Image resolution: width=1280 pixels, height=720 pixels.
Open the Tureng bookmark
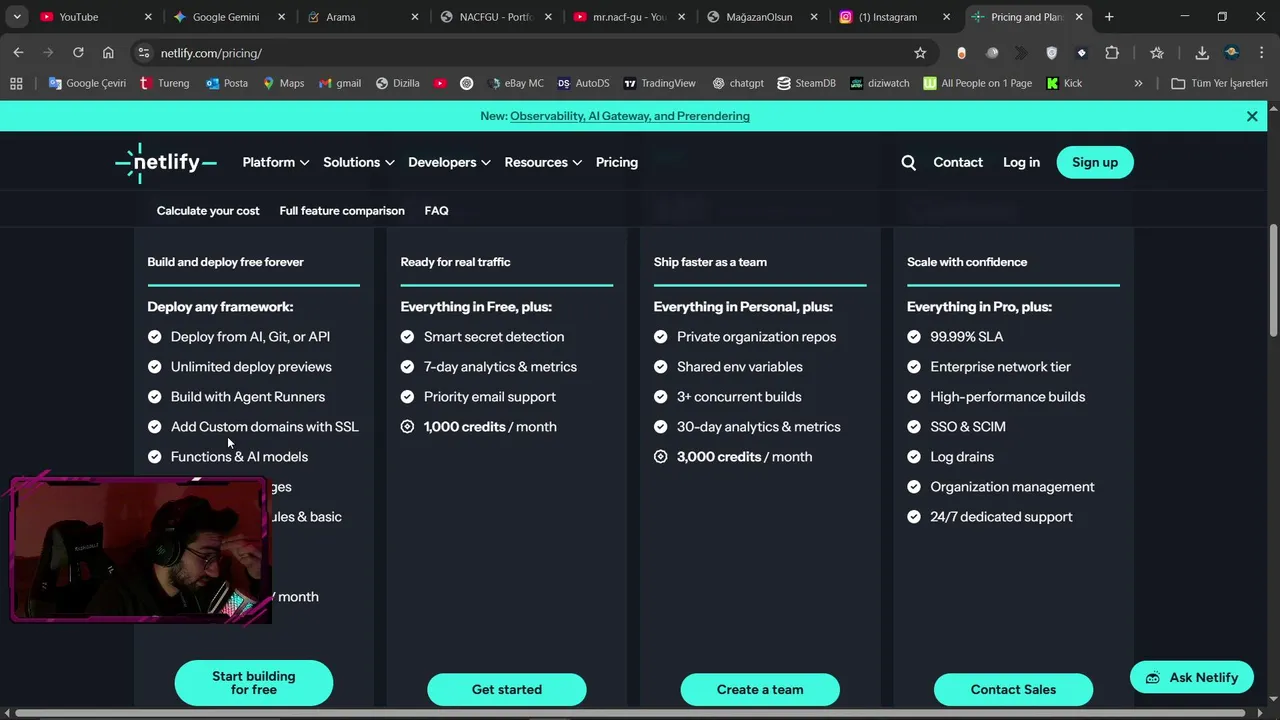(x=164, y=83)
